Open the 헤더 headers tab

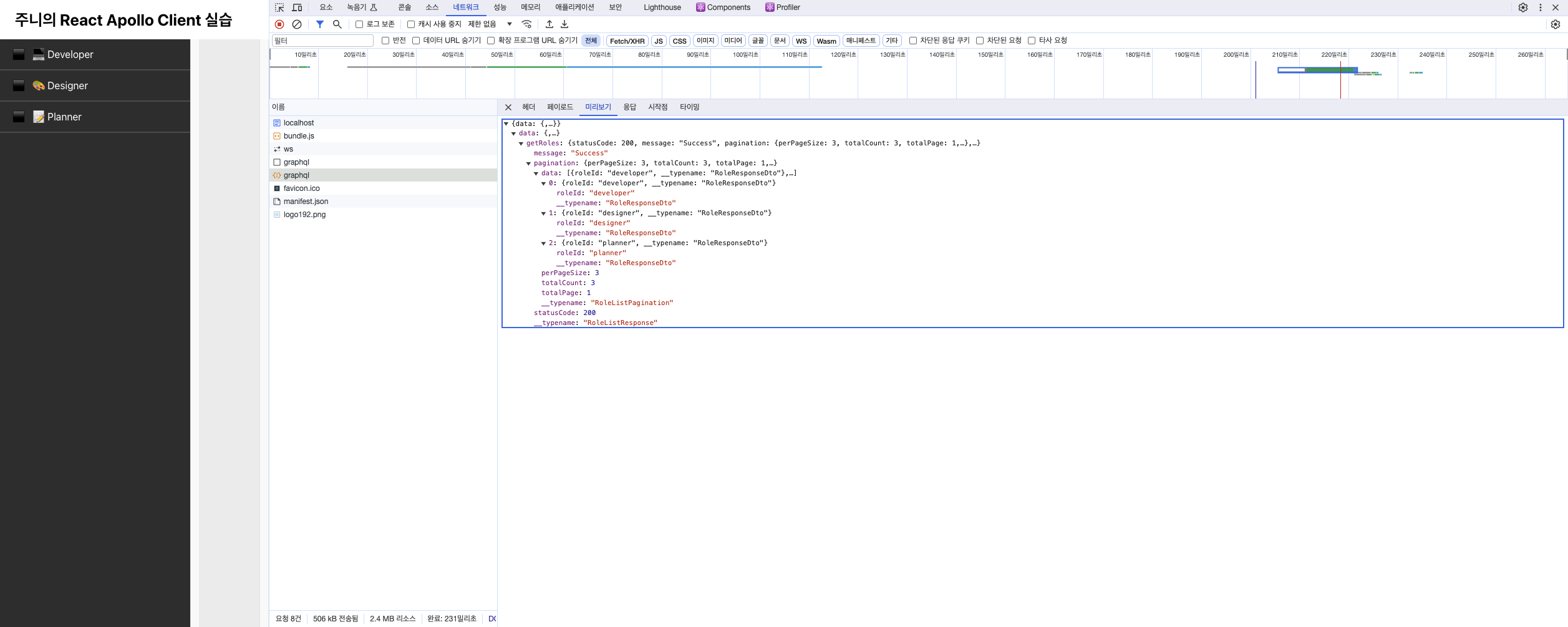coord(529,107)
